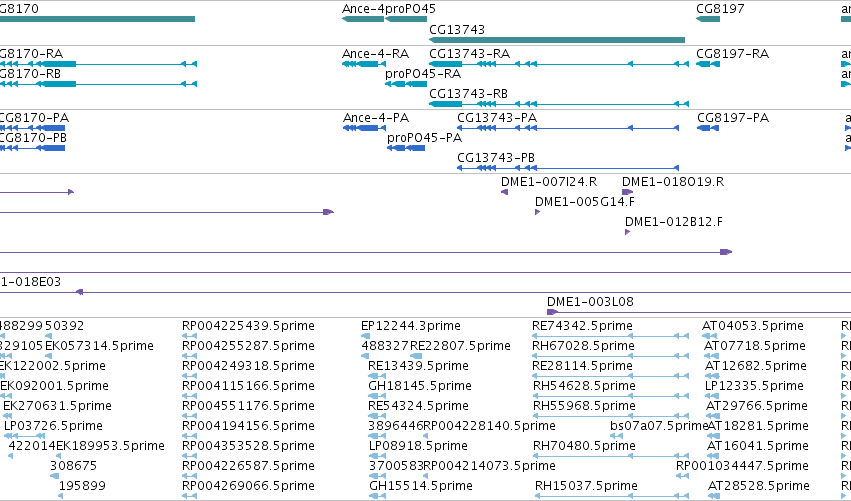Image resolution: width=851 pixels, height=501 pixels.
Task: Select the DME1-018O19.R BAC end label
Action: [672, 182]
